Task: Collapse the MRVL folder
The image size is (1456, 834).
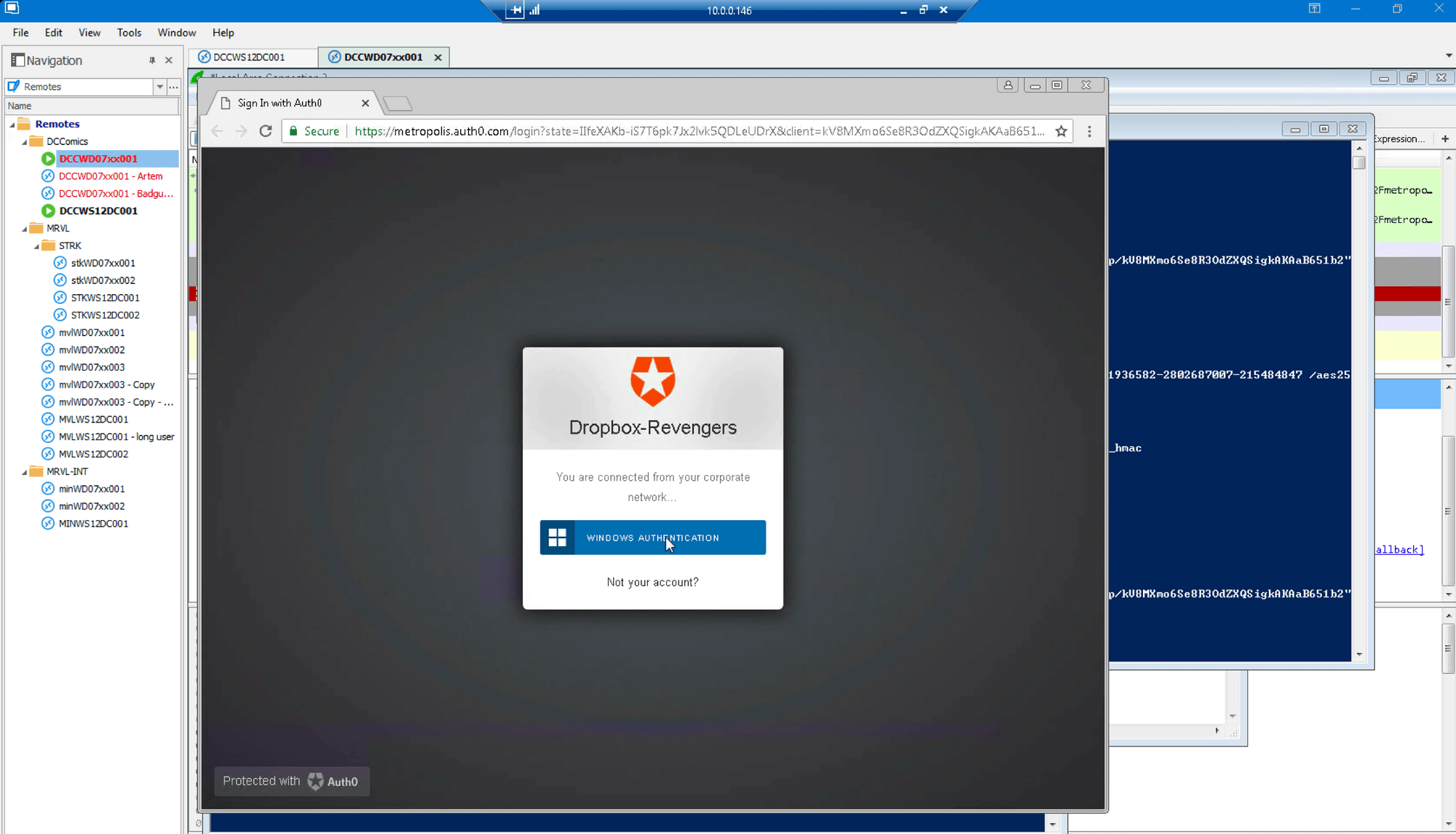Action: 24,229
